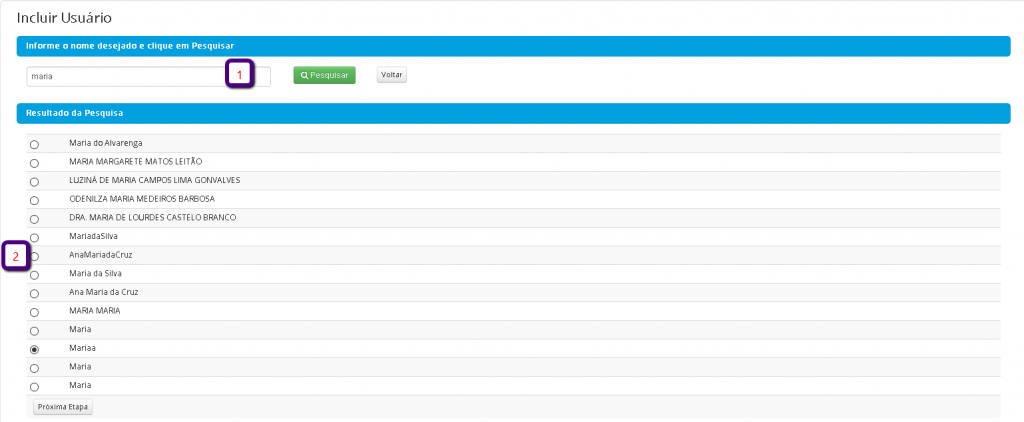This screenshot has width=1024, height=422.
Task: Click the numbered callout marker 2
Action: coord(16,256)
